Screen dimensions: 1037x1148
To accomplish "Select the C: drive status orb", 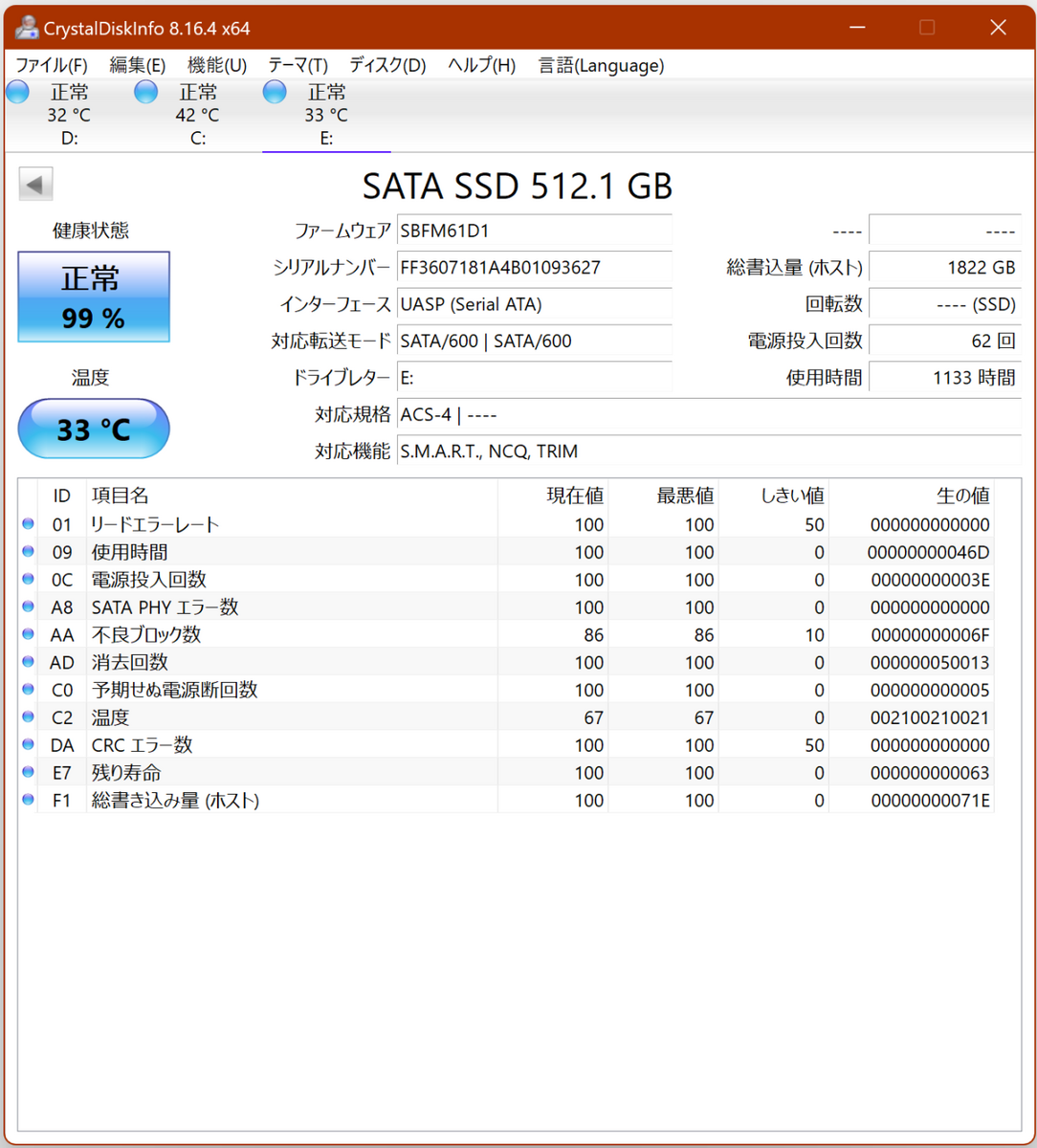I will pyautogui.click(x=145, y=92).
